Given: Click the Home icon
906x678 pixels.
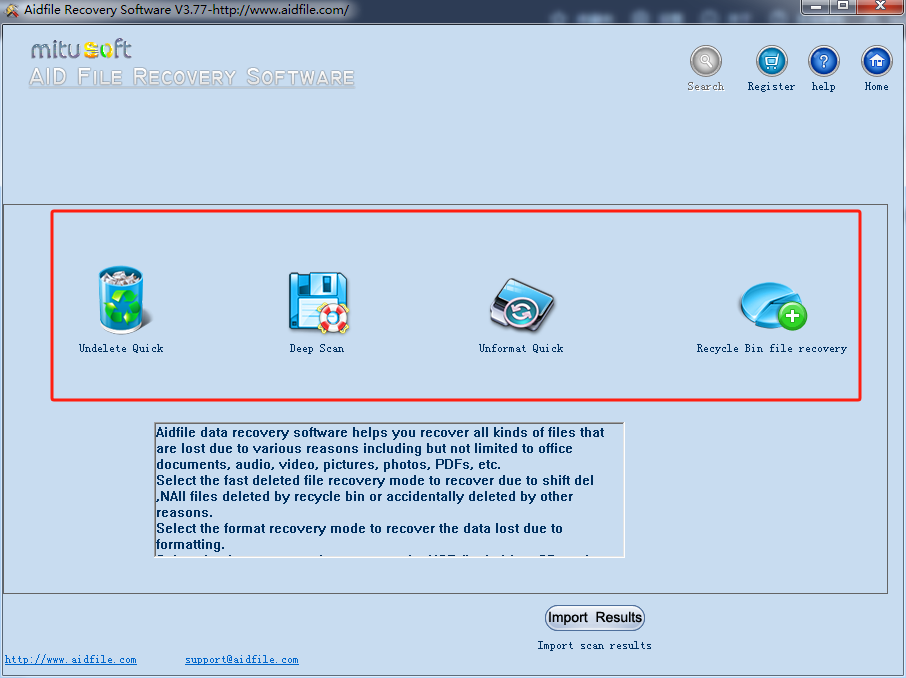Looking at the screenshot, I should pos(875,62).
